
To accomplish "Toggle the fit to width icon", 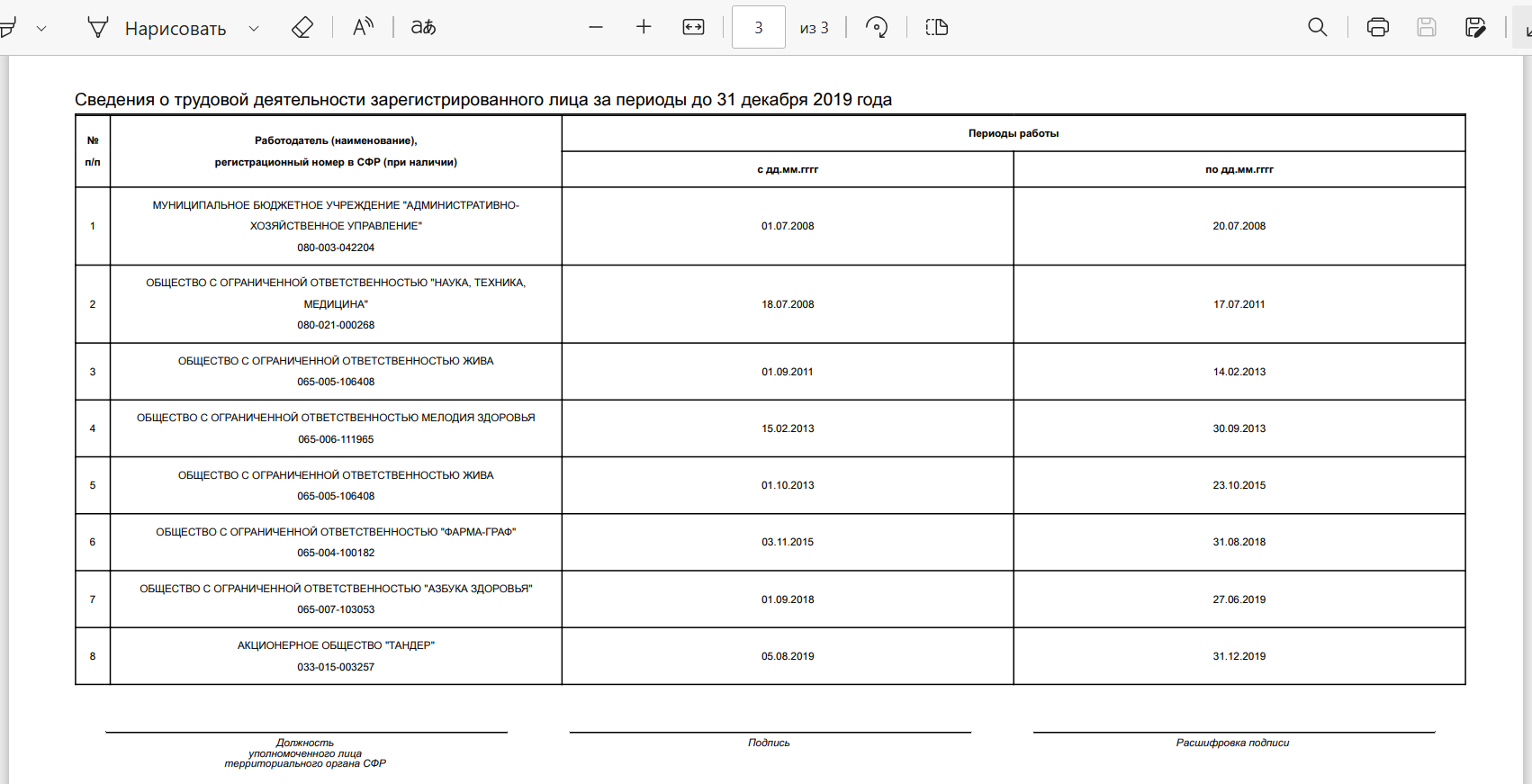I will pyautogui.click(x=693, y=28).
